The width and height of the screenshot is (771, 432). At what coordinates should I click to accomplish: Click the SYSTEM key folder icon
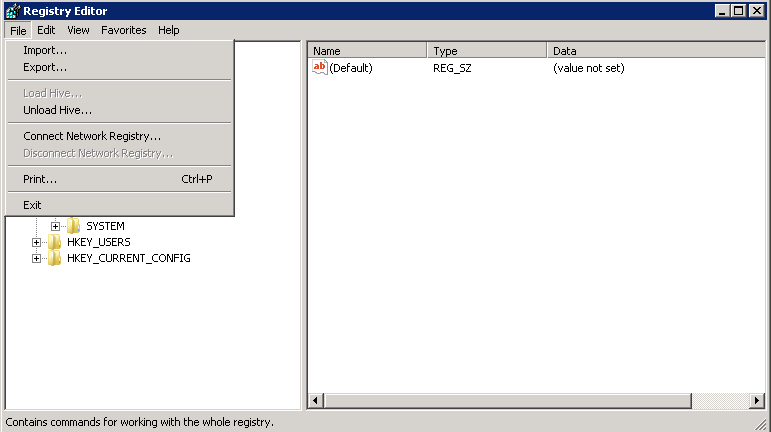tap(74, 226)
